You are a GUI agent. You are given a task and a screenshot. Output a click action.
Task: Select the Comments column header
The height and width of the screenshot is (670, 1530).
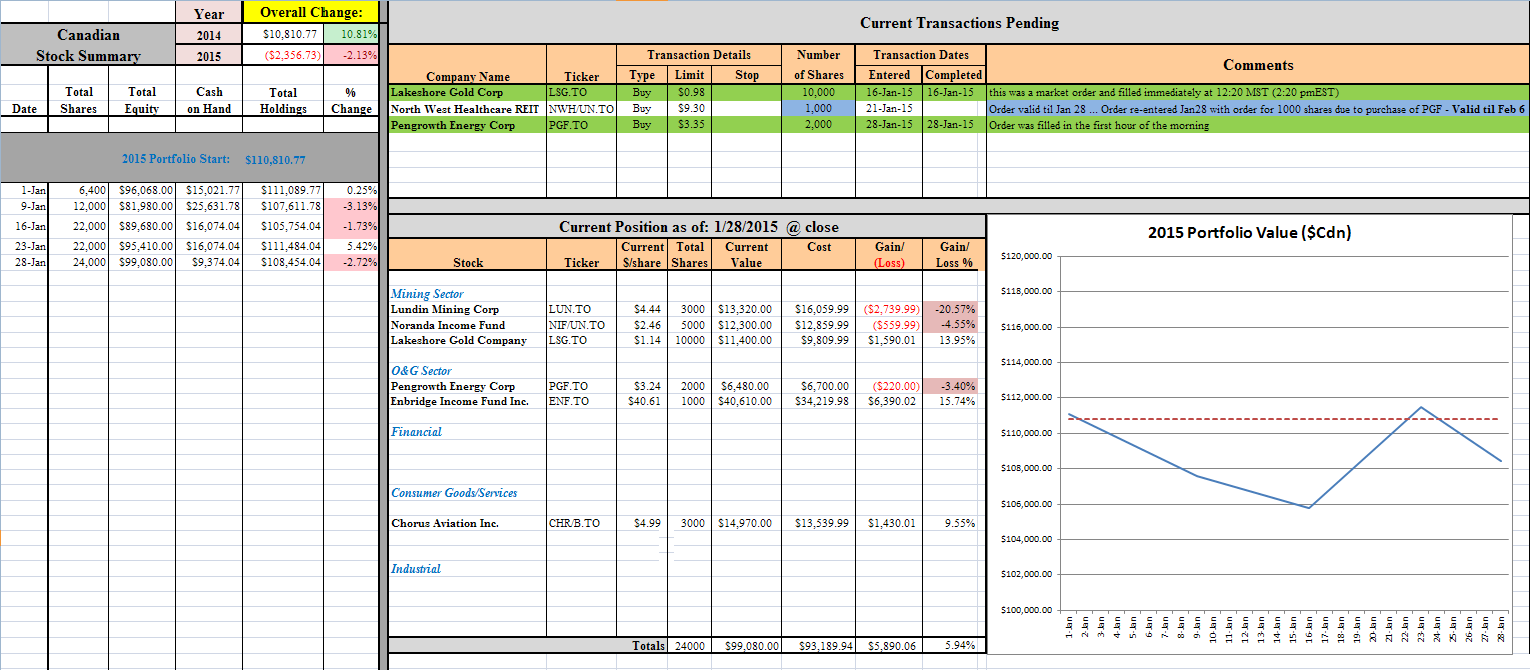(1258, 65)
